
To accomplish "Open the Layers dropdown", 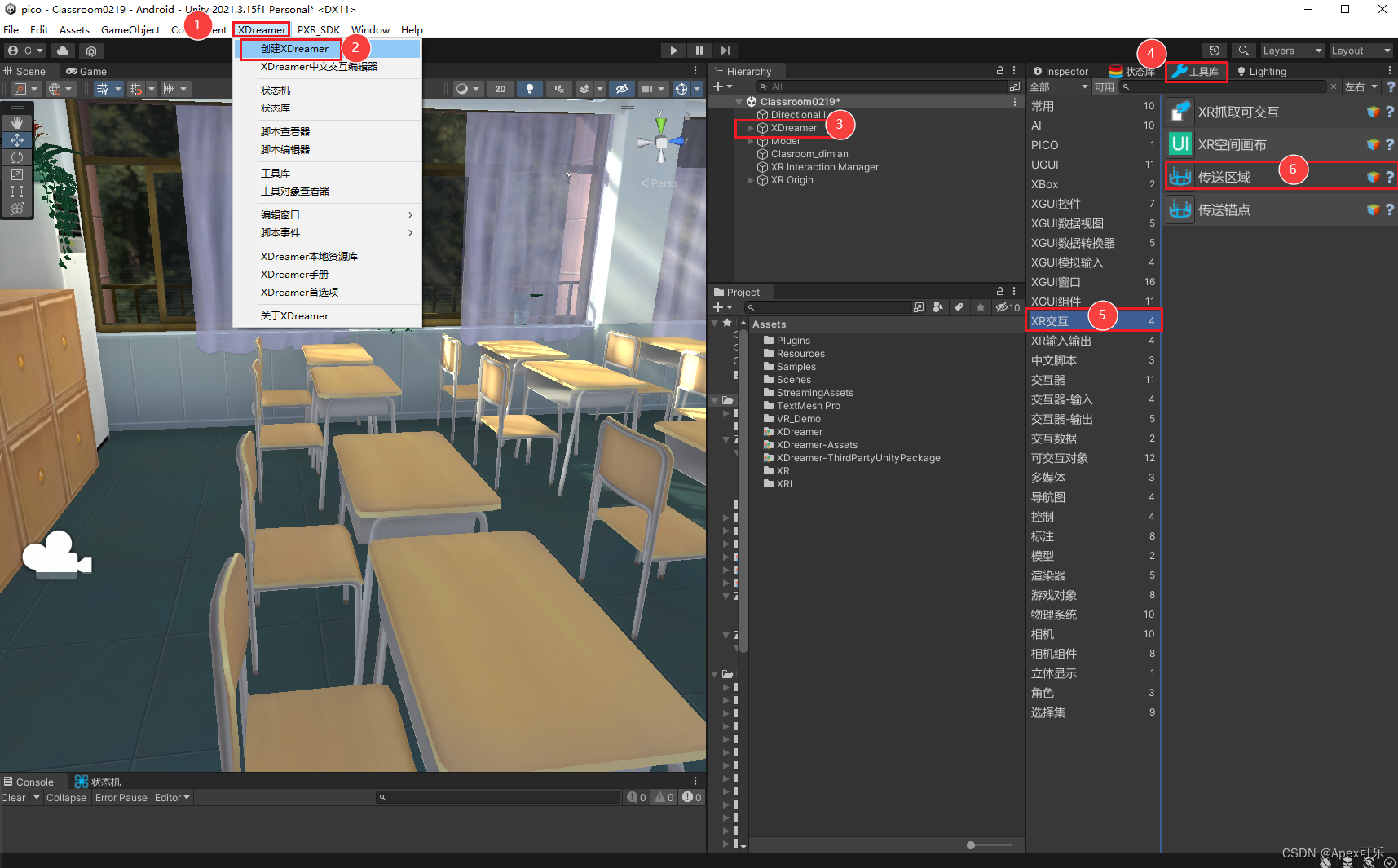I will pyautogui.click(x=1292, y=51).
